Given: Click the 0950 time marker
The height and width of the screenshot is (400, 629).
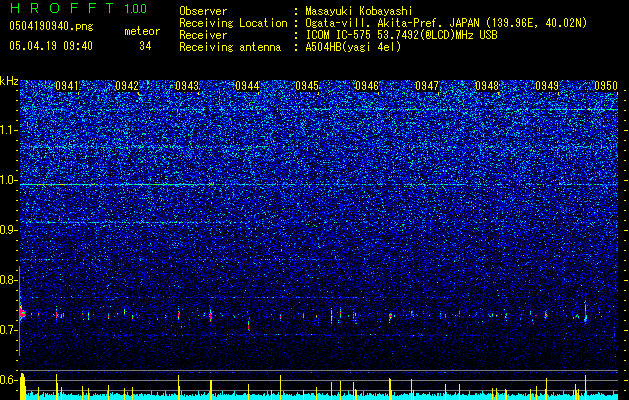Looking at the screenshot, I should pyautogui.click(x=606, y=86).
